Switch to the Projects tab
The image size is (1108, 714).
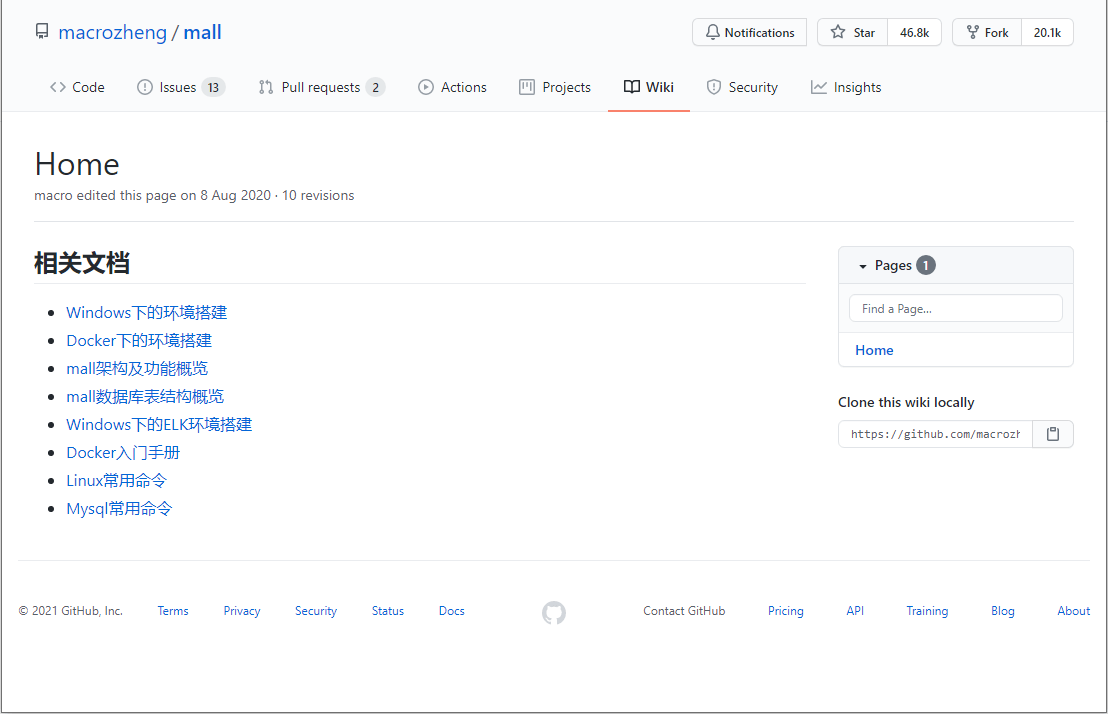click(x=555, y=87)
